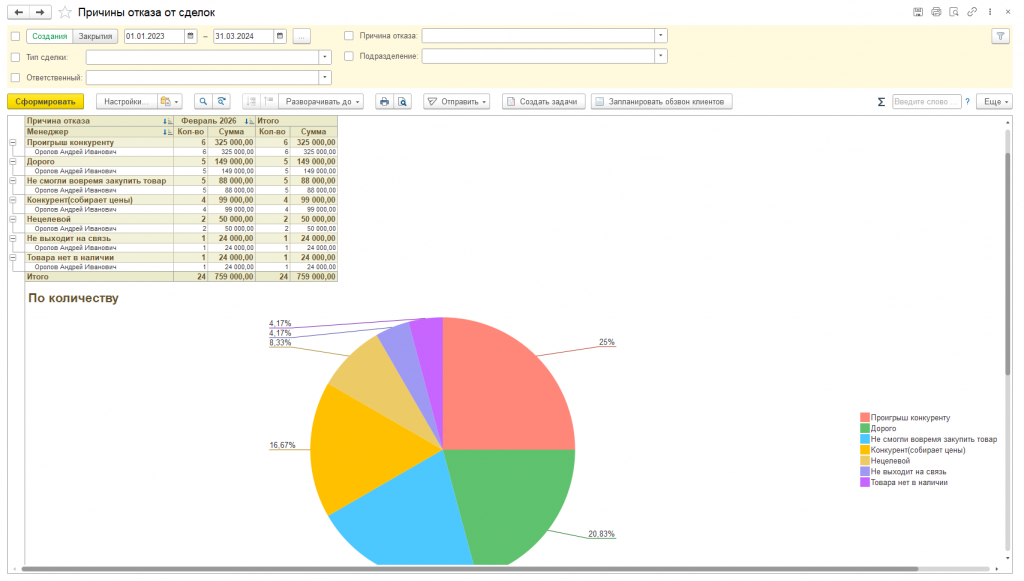
Task: Enable the Тип сделки filter checkbox
Action: coord(16,57)
